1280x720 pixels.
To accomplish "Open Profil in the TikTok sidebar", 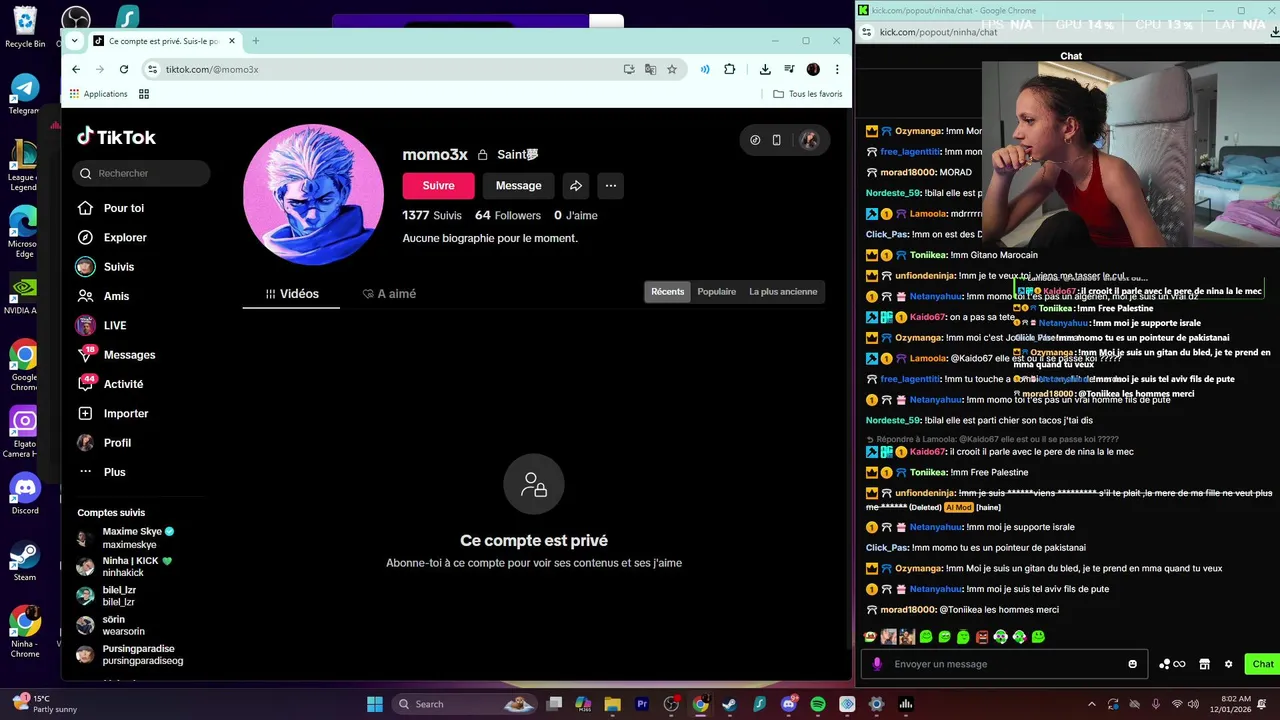I will (104, 443).
